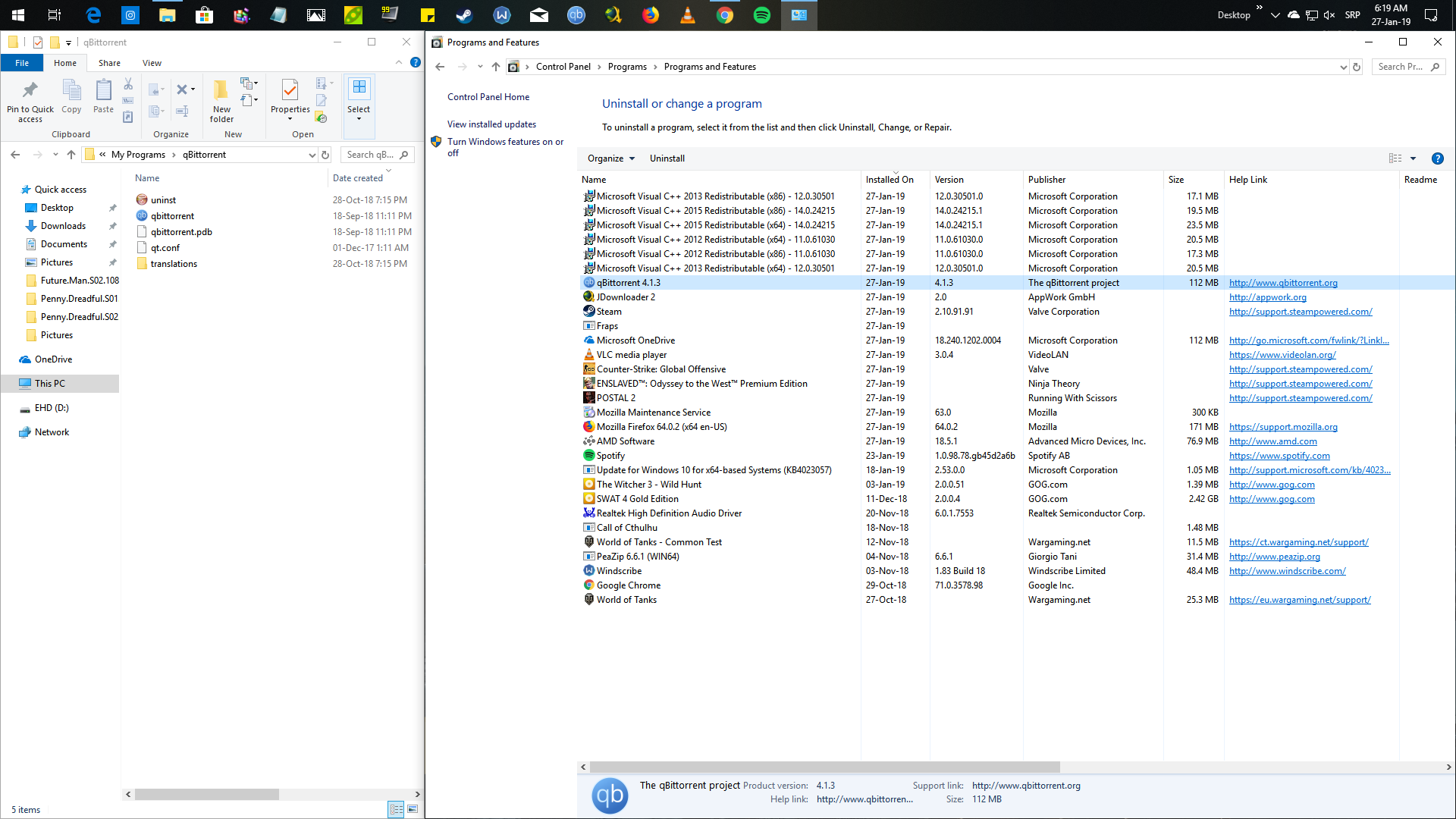The width and height of the screenshot is (1456, 819).
Task: Mute system volume from the tray
Action: (x=1329, y=14)
